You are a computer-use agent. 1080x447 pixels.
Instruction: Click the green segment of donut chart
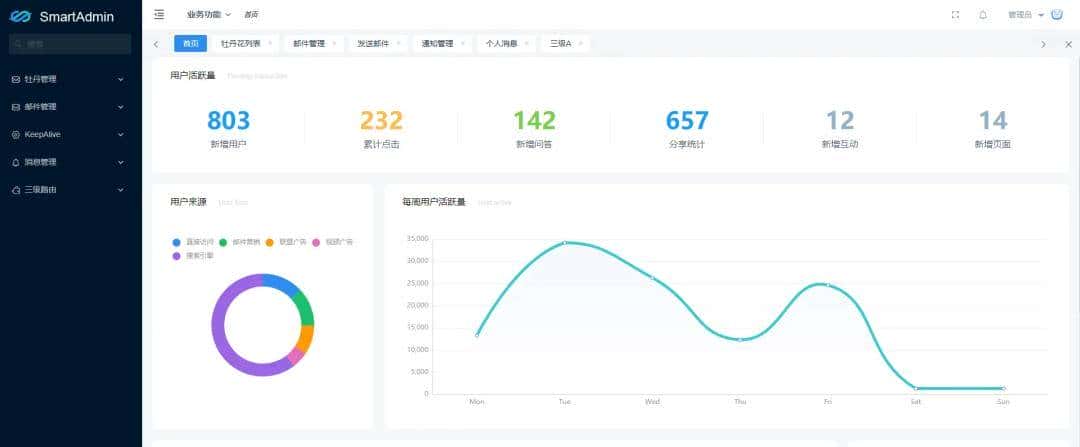(305, 309)
